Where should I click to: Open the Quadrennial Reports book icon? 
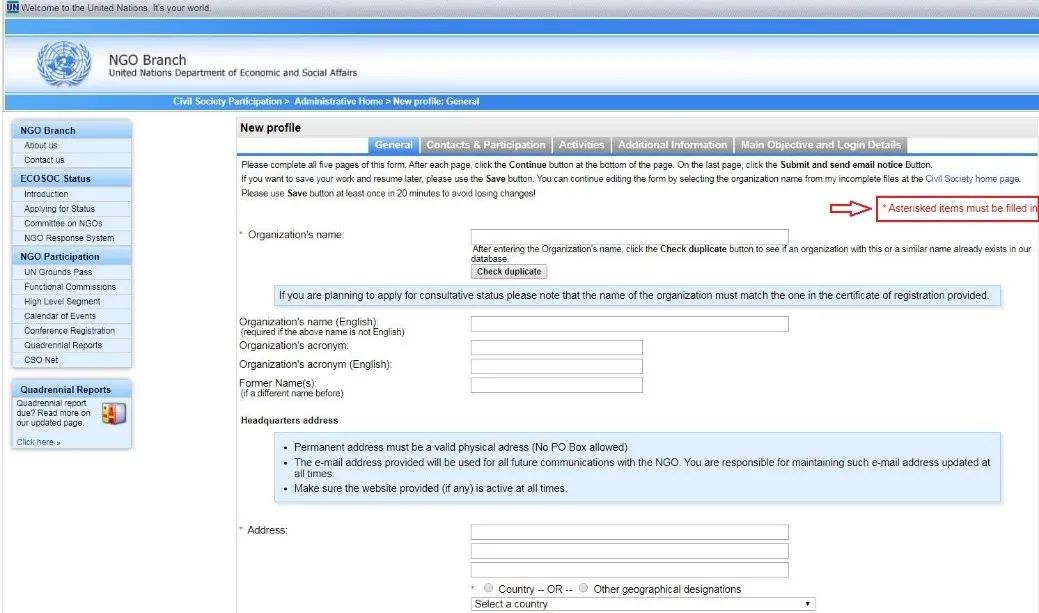pos(114,414)
